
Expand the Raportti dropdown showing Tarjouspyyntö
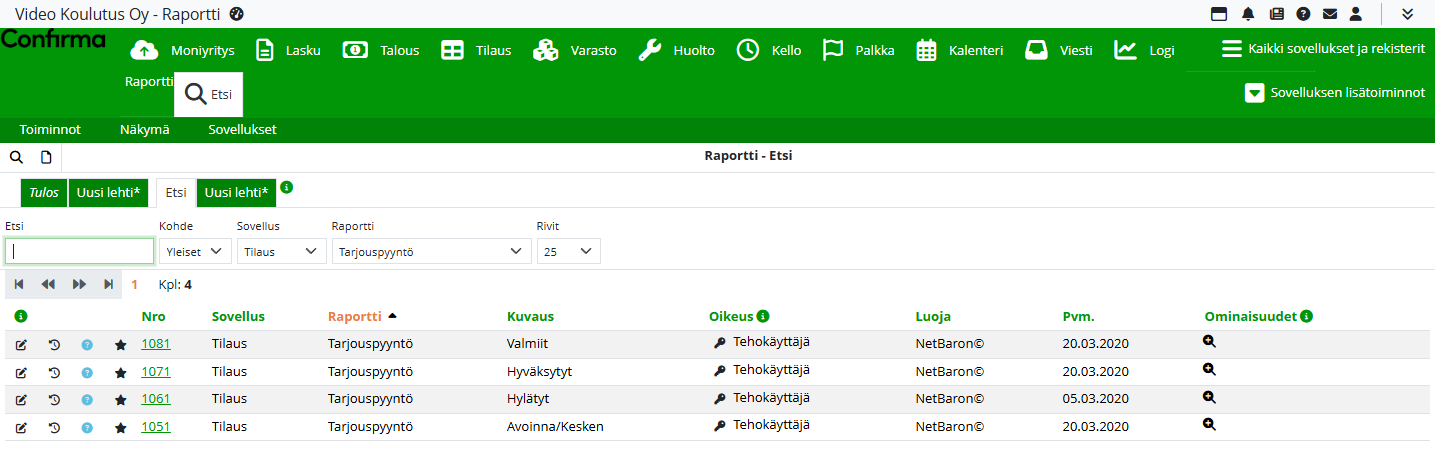click(431, 252)
